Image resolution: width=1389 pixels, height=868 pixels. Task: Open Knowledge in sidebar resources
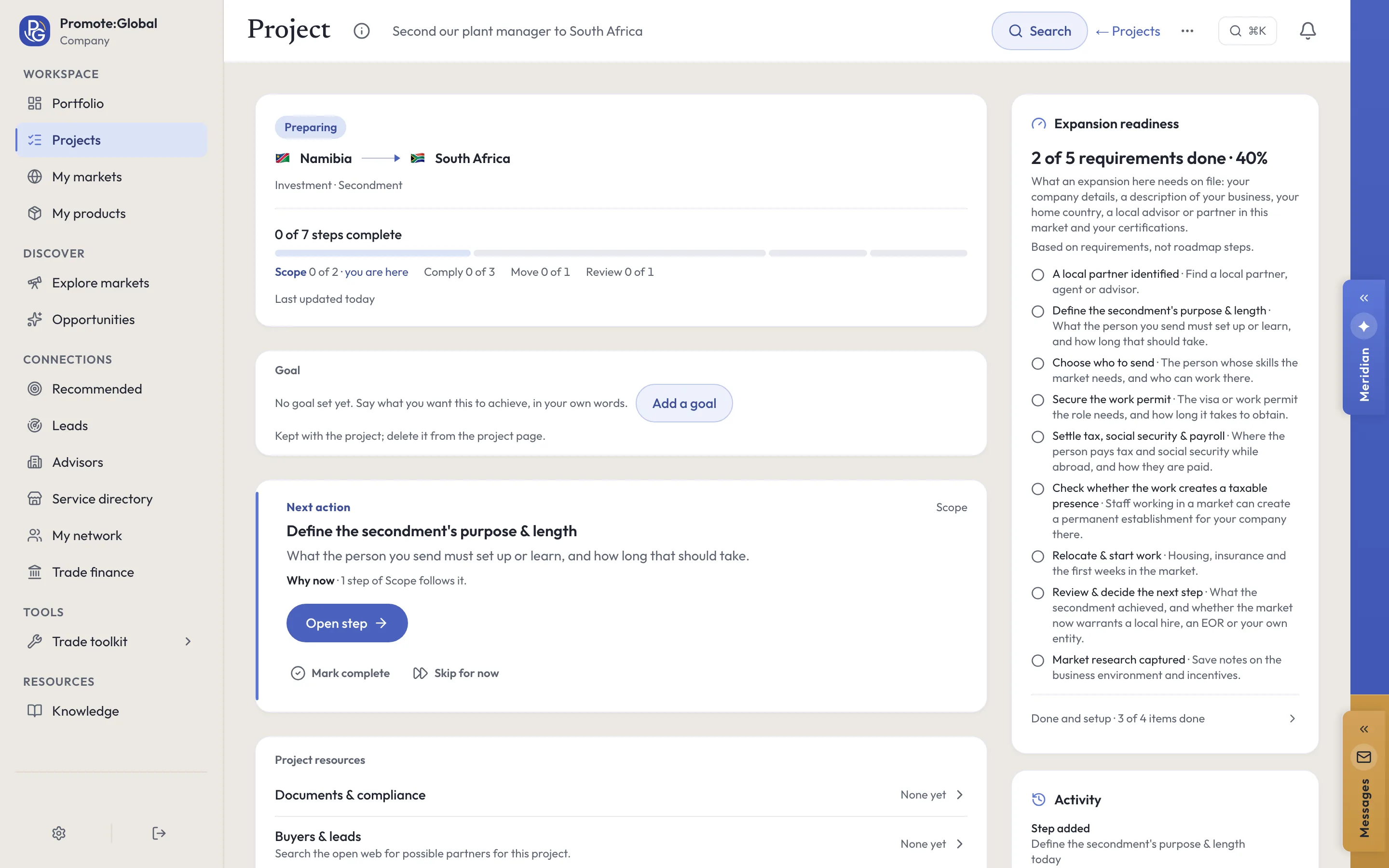[x=111, y=711]
